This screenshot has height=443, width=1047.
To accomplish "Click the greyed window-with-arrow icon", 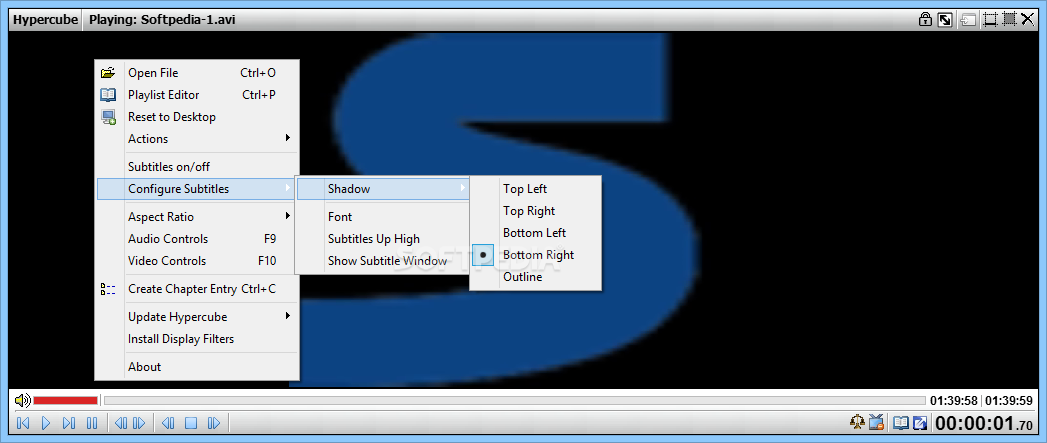I will pos(968,20).
